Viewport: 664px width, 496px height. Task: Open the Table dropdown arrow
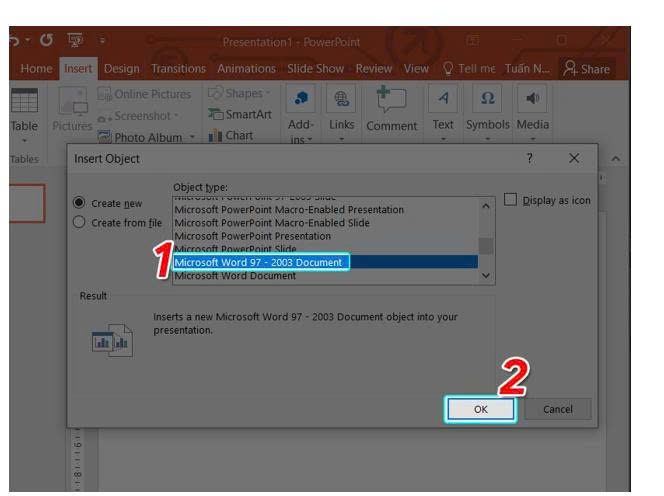25,140
